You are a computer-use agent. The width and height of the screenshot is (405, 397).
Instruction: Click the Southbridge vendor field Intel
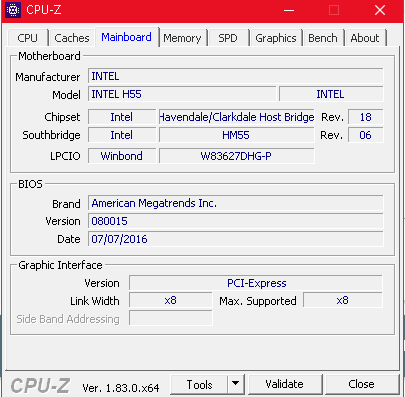(122, 135)
